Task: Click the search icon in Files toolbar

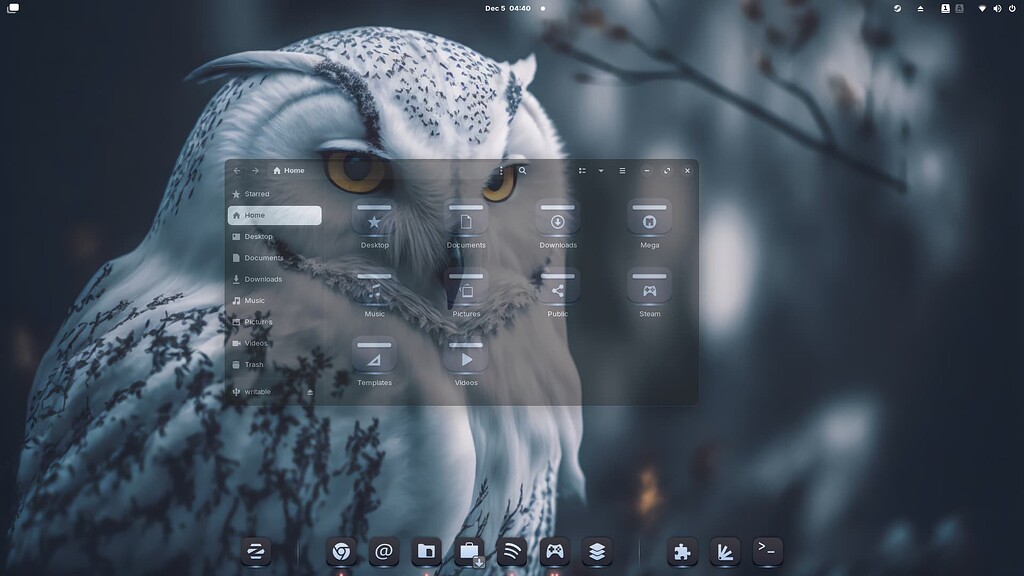Action: (x=523, y=170)
